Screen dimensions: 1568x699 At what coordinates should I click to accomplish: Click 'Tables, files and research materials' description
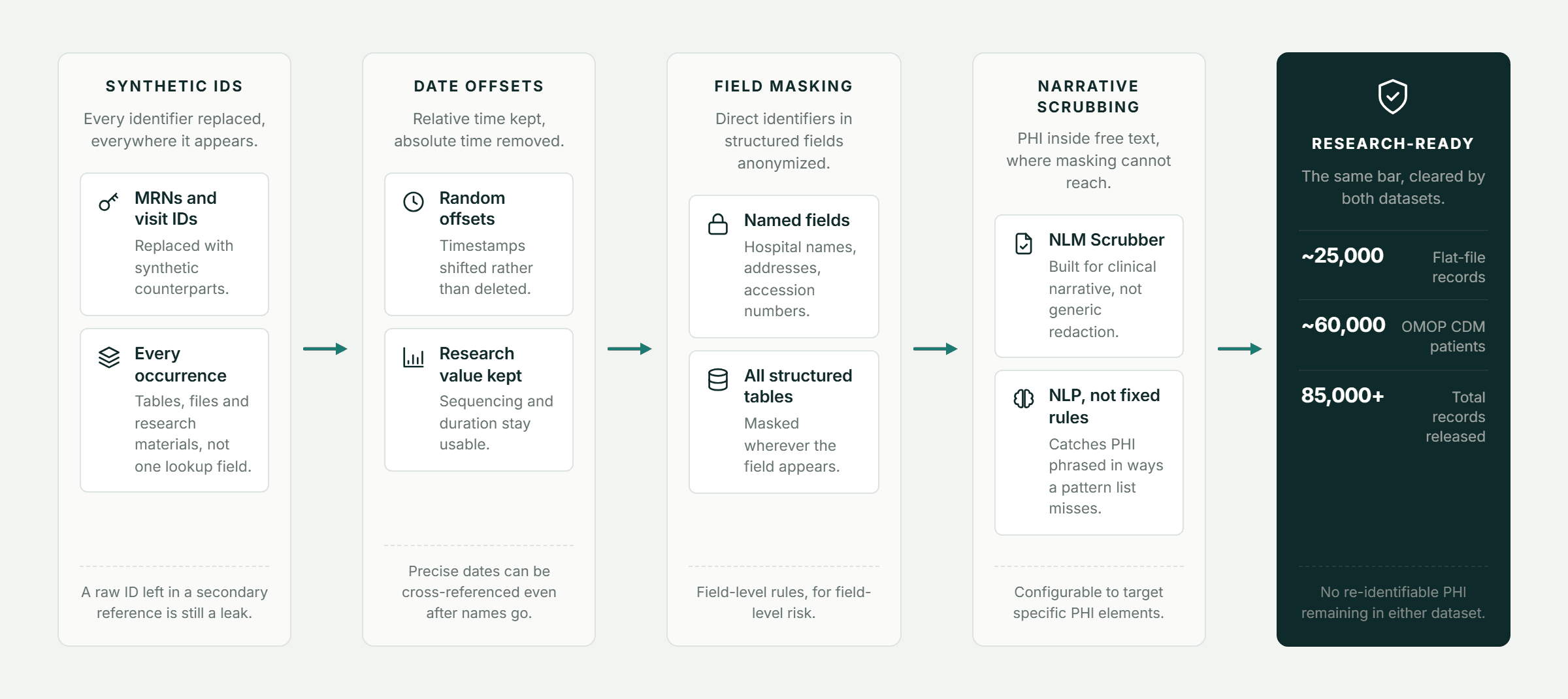pos(193,434)
